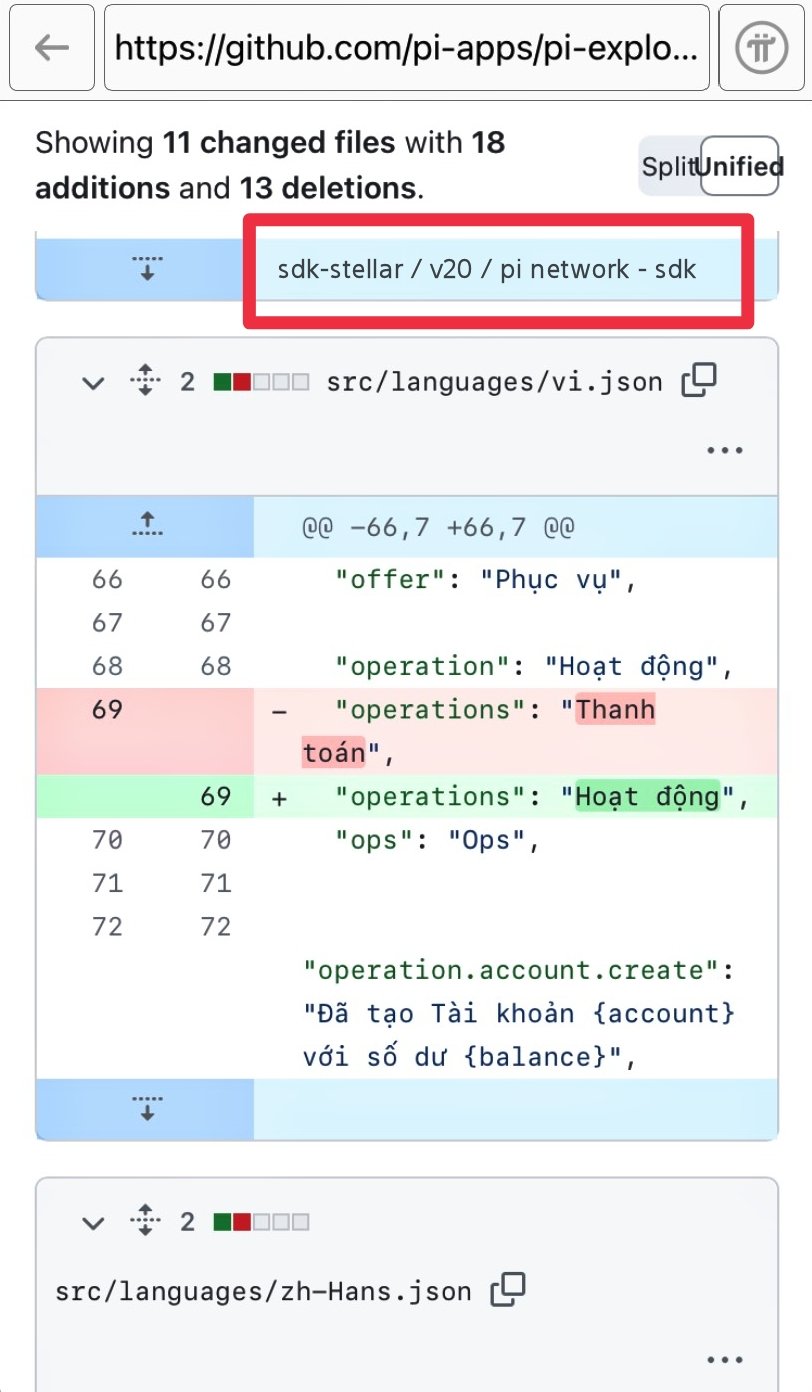Image resolution: width=812 pixels, height=1392 pixels.
Task: Collapse the zh-Hans.json file diff
Action: point(93,1222)
